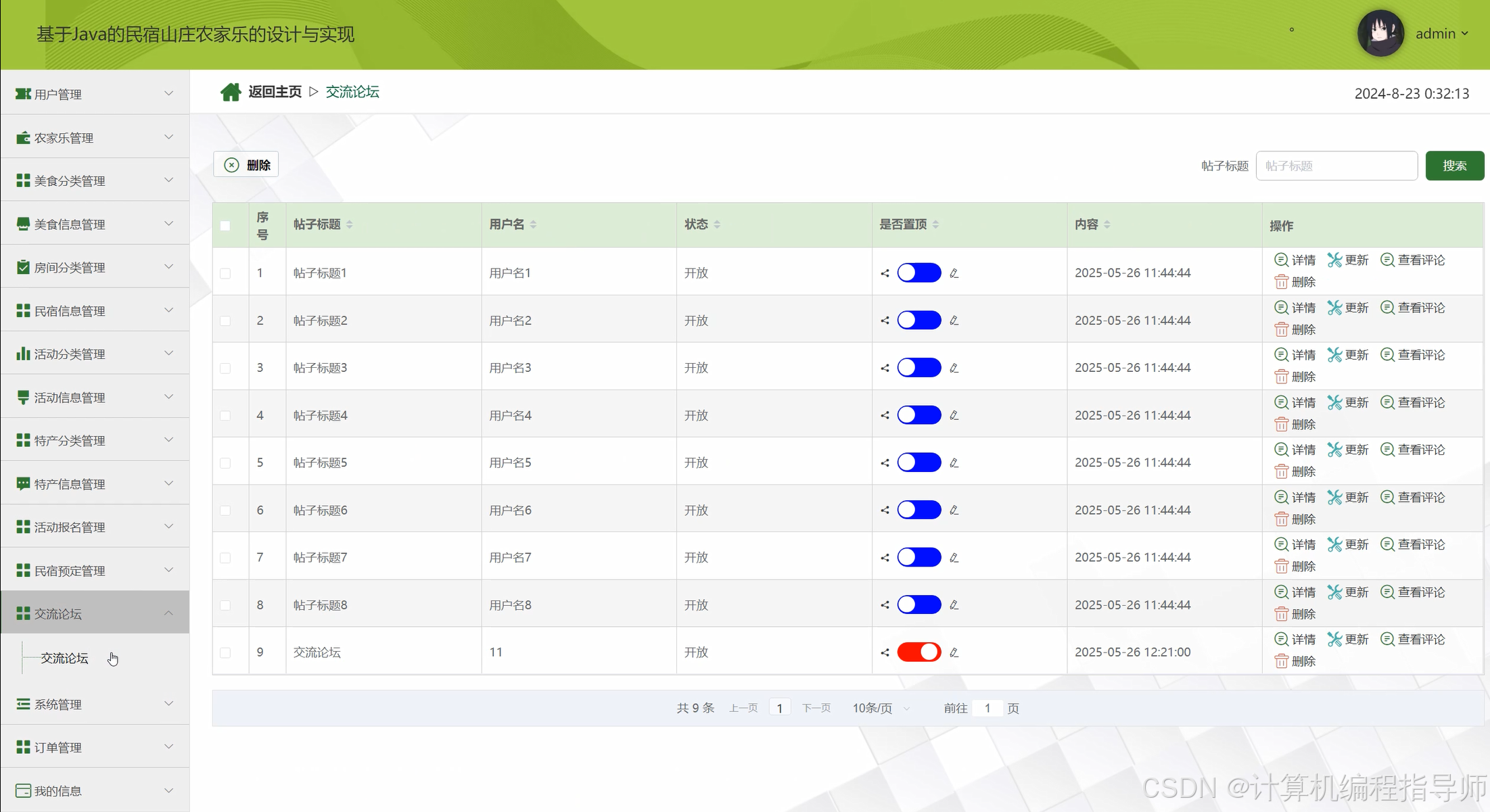Click the pencil edit icon in row 9
The image size is (1490, 812).
coord(954,652)
